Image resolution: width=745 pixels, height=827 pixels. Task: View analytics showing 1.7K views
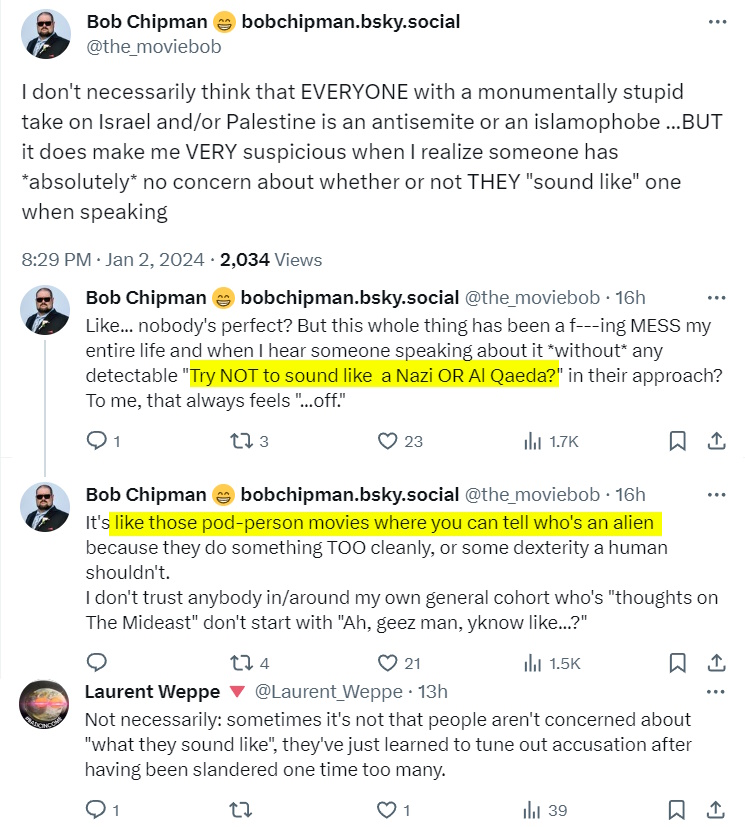pos(551,440)
